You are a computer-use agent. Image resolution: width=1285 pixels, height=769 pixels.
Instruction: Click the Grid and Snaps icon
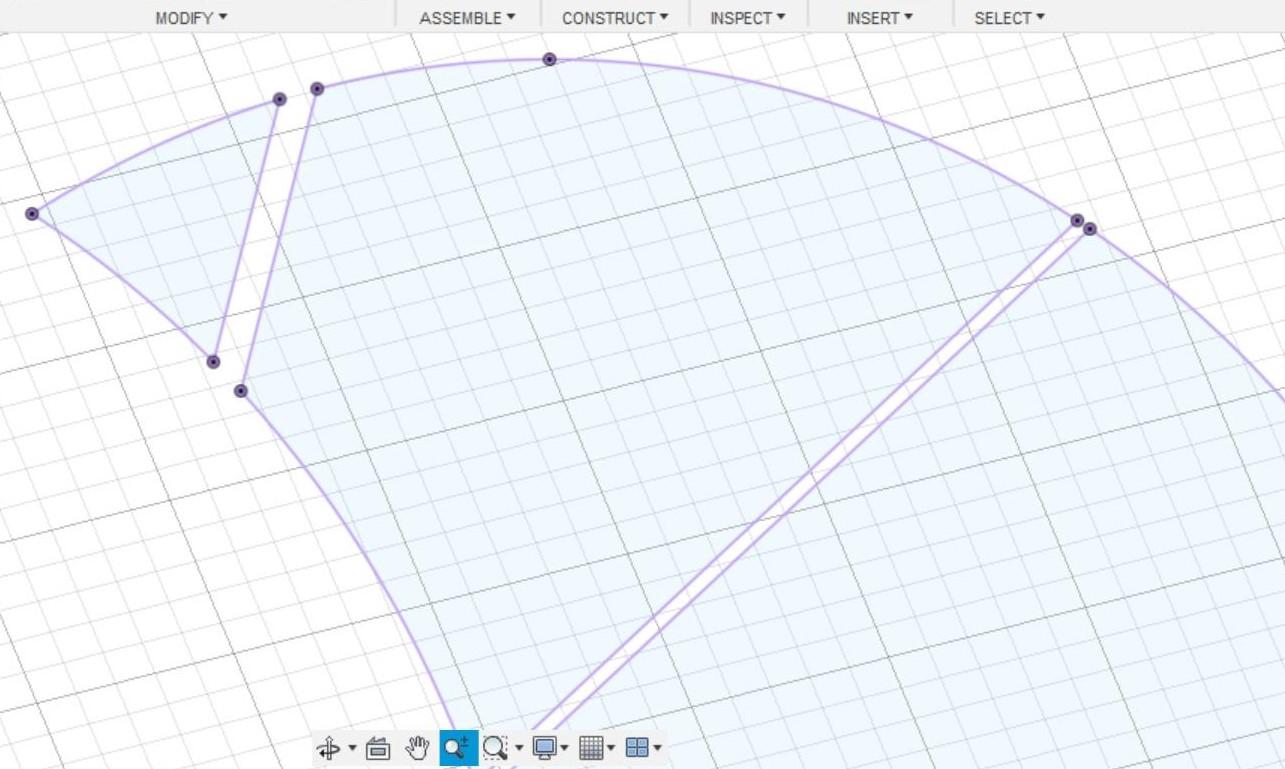point(591,748)
